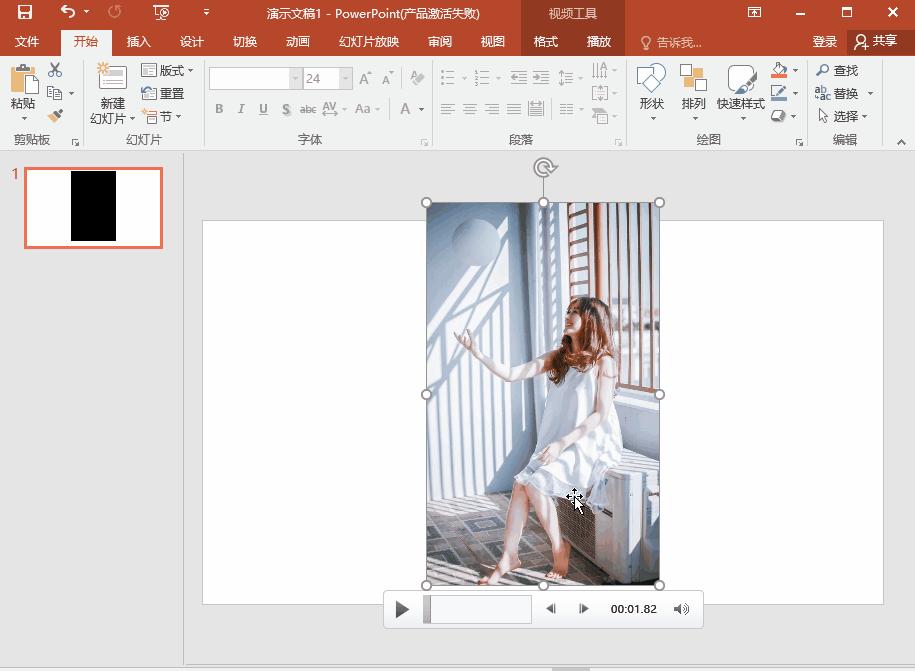
Task: Click the Arrange objects icon
Action: point(693,80)
